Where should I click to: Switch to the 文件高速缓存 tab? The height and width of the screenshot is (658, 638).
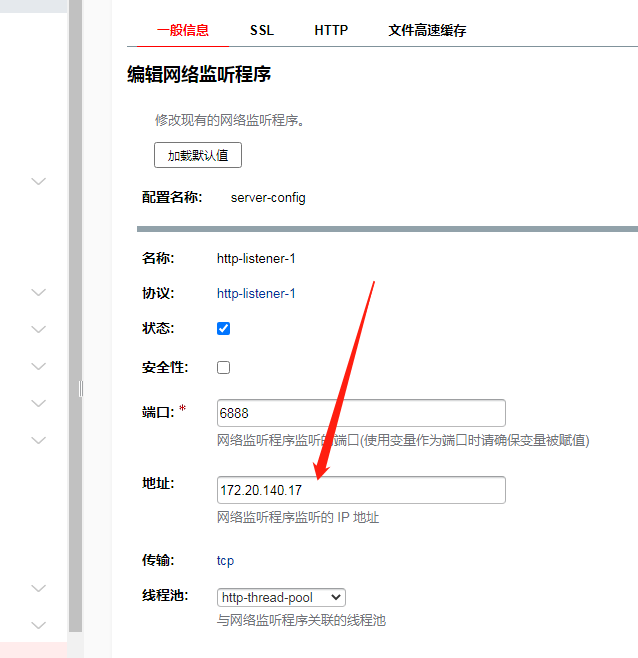coord(427,30)
